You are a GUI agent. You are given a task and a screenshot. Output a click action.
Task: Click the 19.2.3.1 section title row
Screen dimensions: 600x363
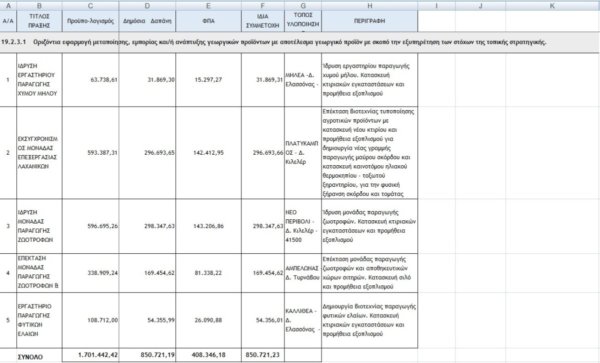click(300, 42)
